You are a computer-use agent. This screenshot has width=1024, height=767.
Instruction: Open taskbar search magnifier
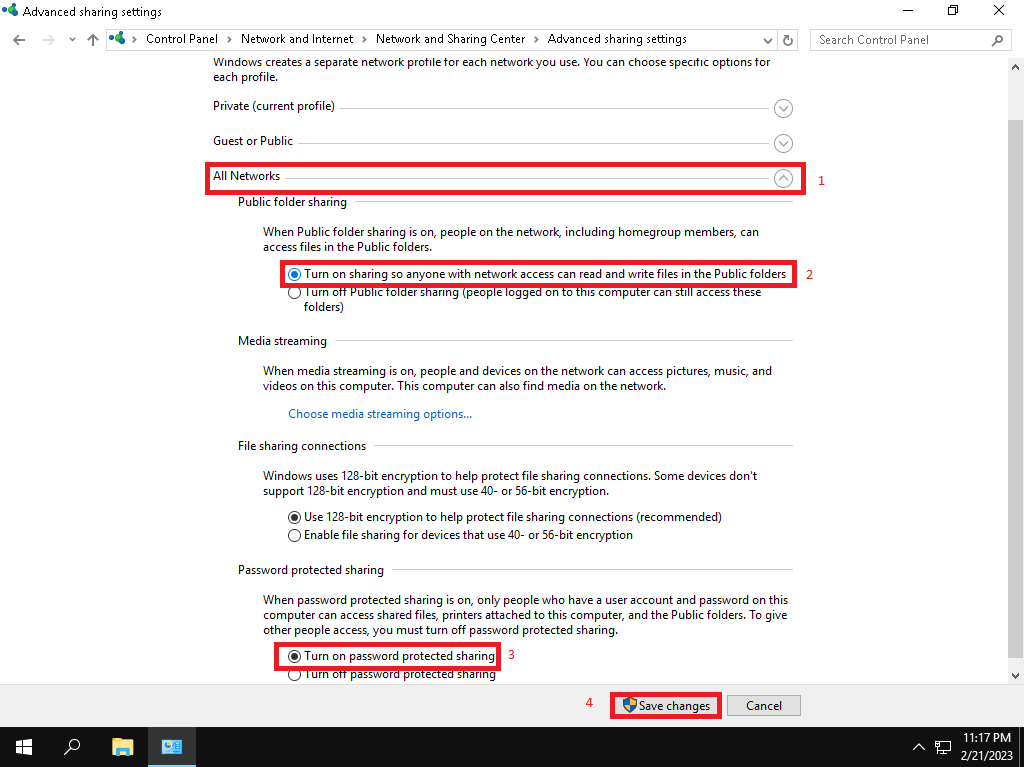[72, 746]
